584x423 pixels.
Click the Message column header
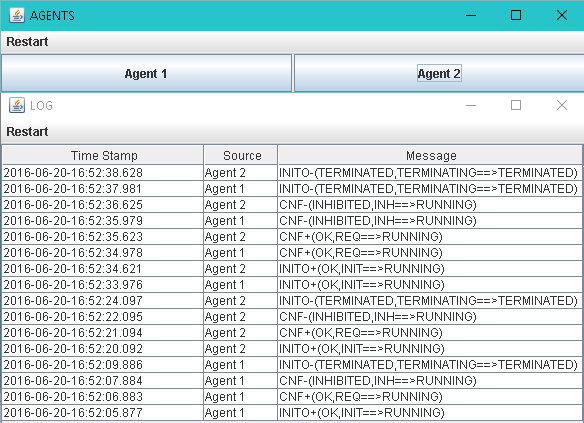tap(430, 155)
